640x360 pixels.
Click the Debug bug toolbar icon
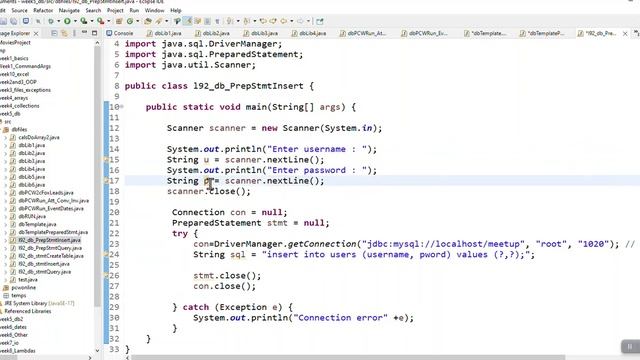51,21
